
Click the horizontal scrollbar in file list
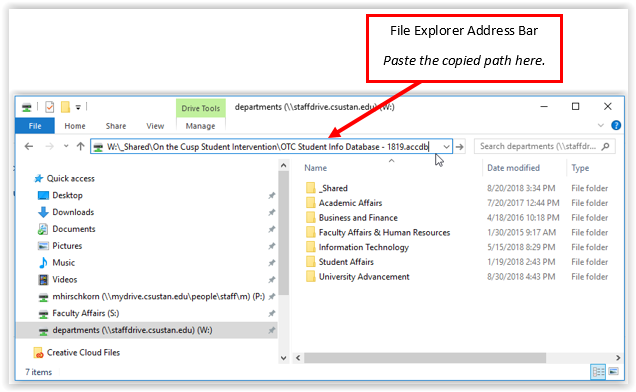(425, 358)
